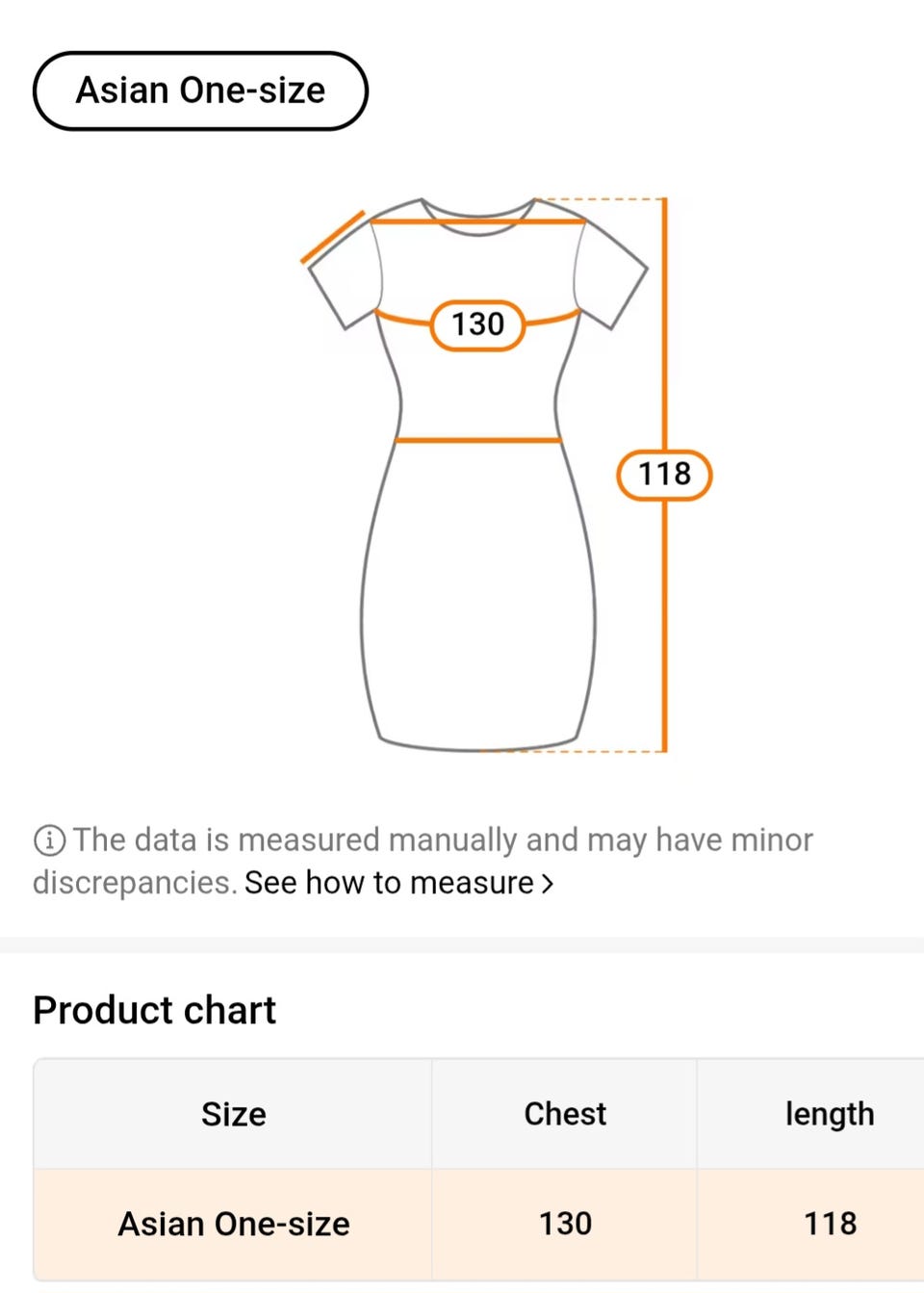This screenshot has width=924, height=1293.
Task: Tap the orange sleeve measurement line
Action: click(333, 237)
